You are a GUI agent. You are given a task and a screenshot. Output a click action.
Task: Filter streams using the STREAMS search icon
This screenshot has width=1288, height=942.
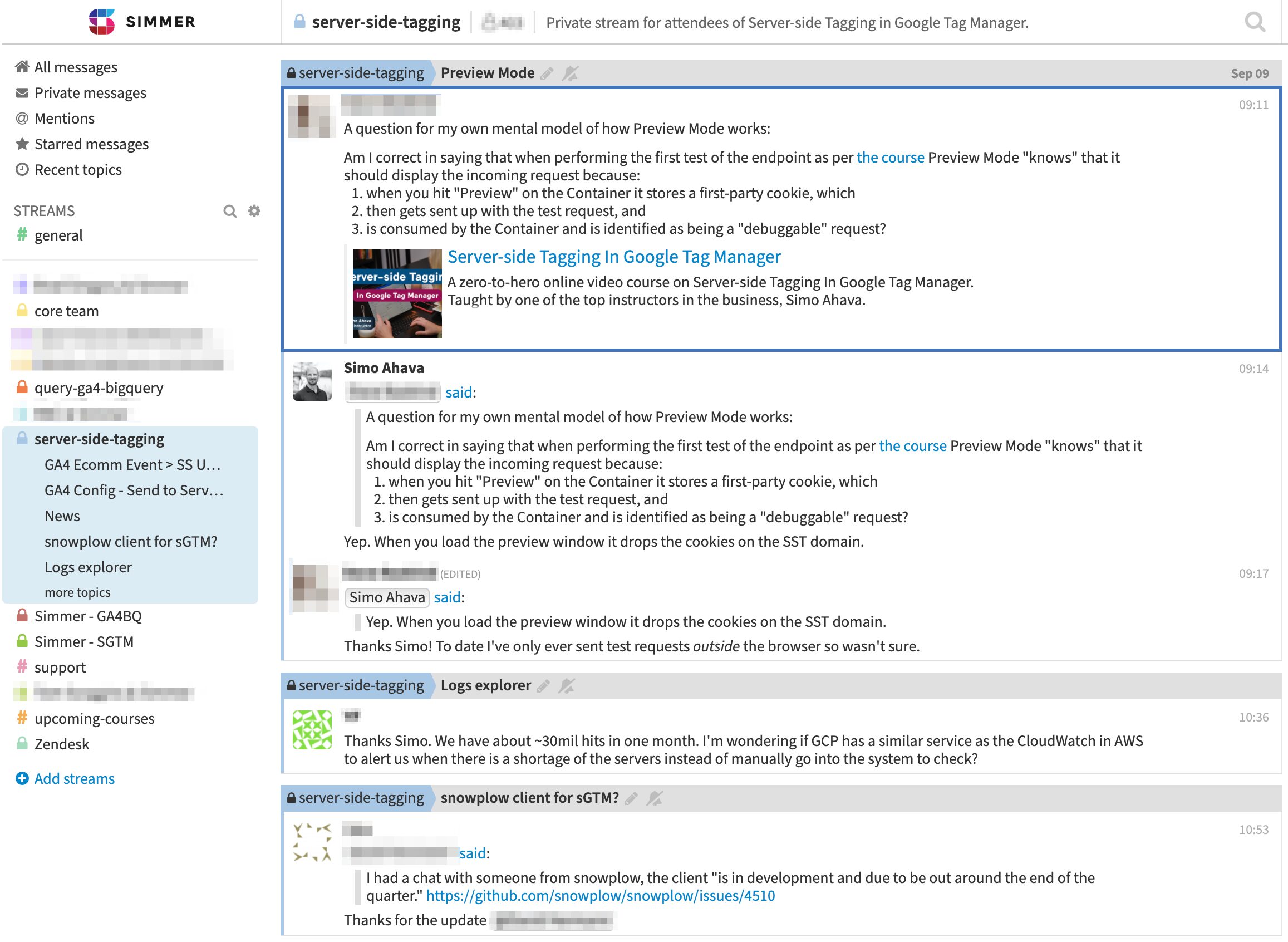pyautogui.click(x=229, y=212)
